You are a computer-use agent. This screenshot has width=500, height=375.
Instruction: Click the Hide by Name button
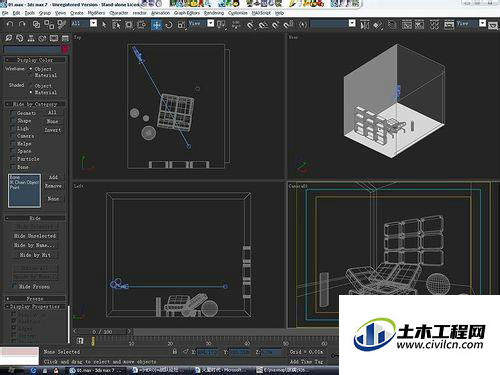click(35, 245)
